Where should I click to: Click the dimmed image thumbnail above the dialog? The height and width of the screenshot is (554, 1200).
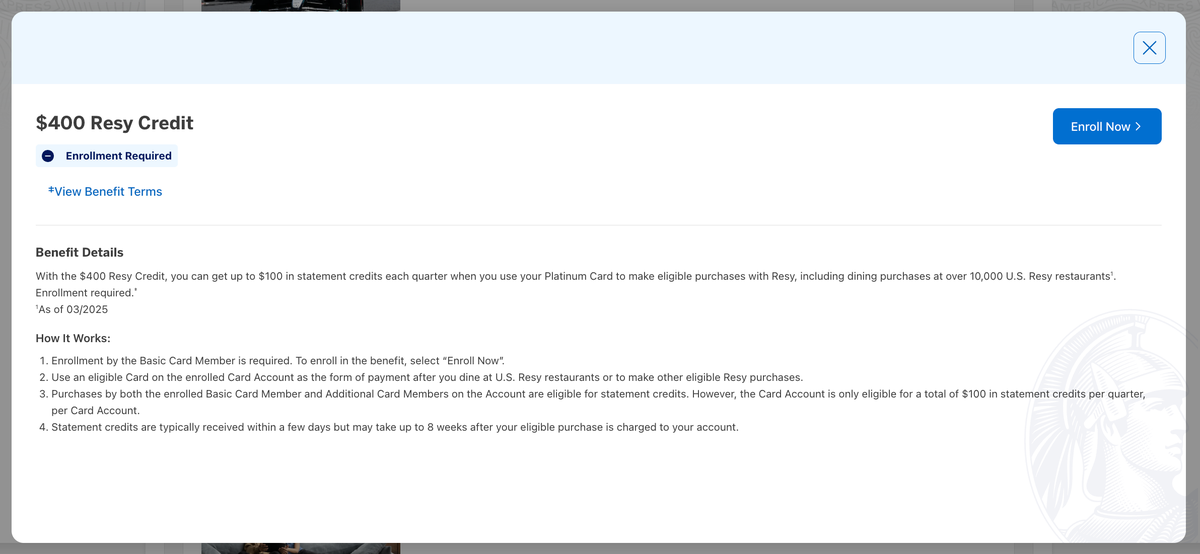[x=300, y=5]
